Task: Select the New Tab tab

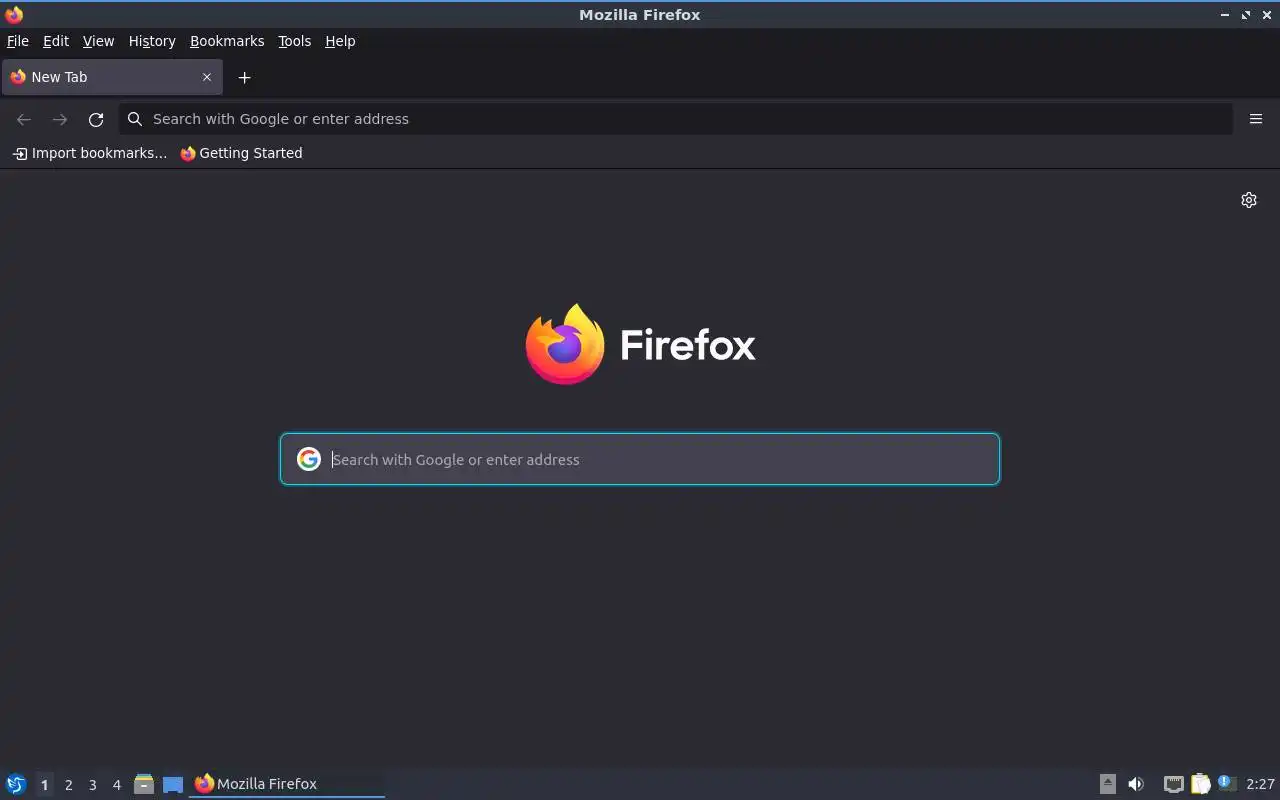Action: tap(112, 77)
